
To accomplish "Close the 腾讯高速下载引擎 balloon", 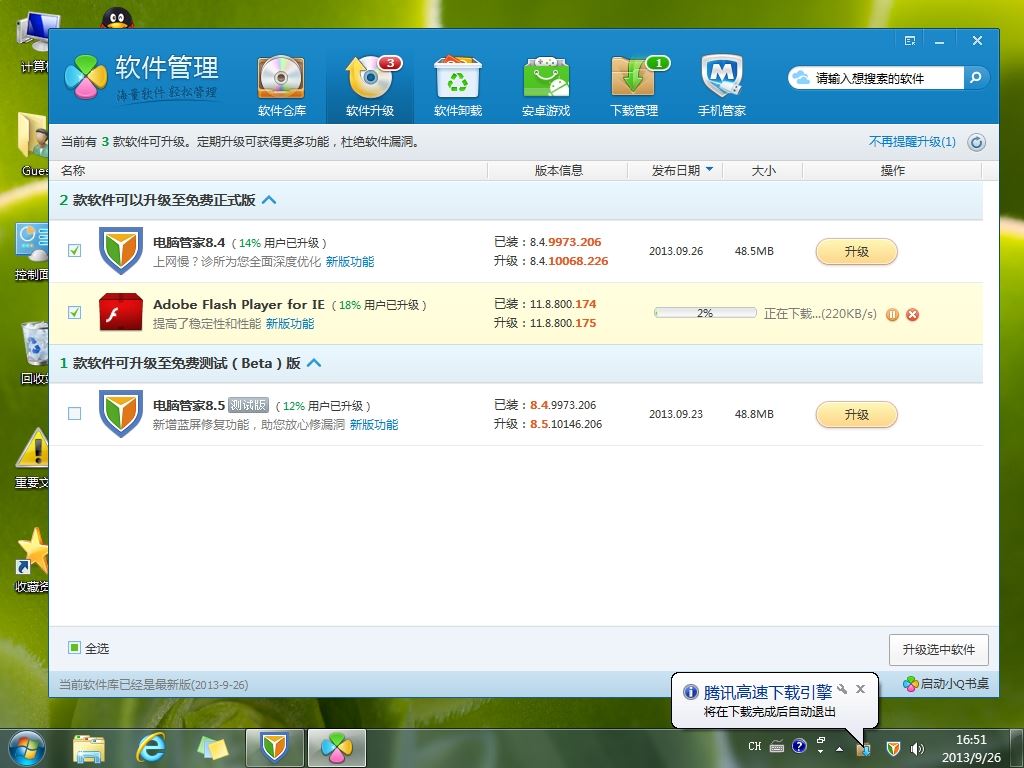I will tap(861, 689).
